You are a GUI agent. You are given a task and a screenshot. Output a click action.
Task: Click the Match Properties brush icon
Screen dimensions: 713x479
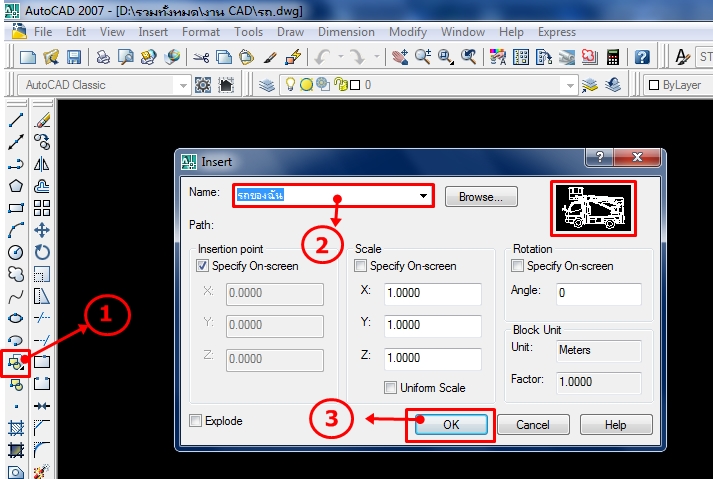click(270, 57)
